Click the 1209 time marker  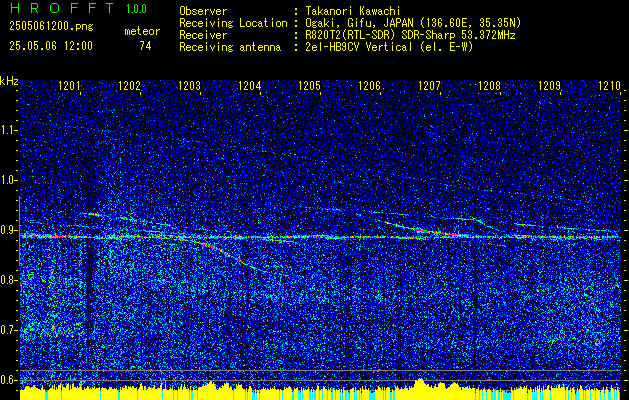click(x=549, y=86)
